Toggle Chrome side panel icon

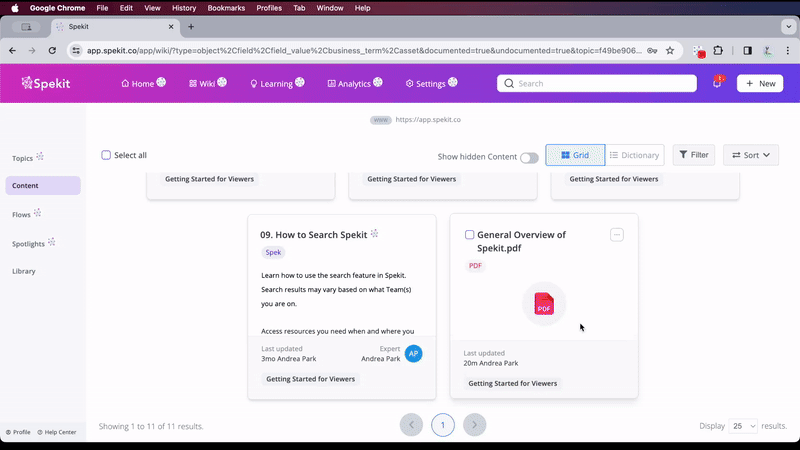click(x=747, y=51)
